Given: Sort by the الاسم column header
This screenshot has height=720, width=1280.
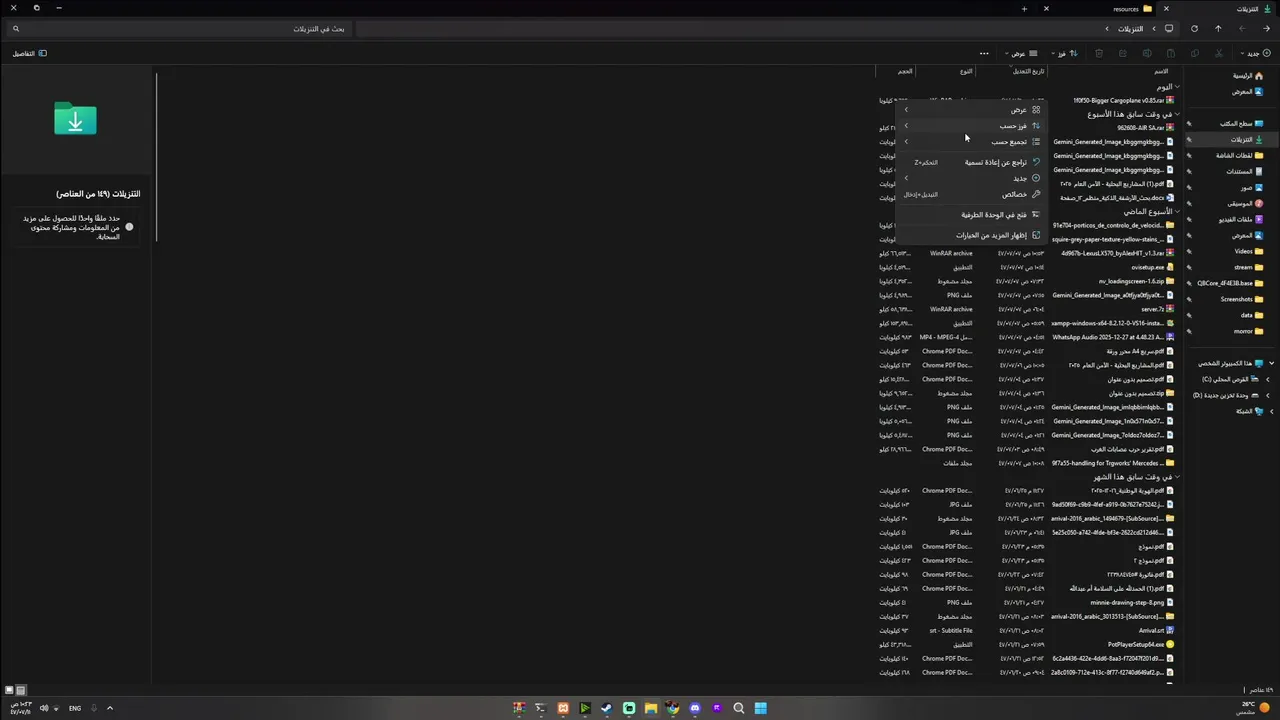Looking at the screenshot, I should coord(1160,71).
